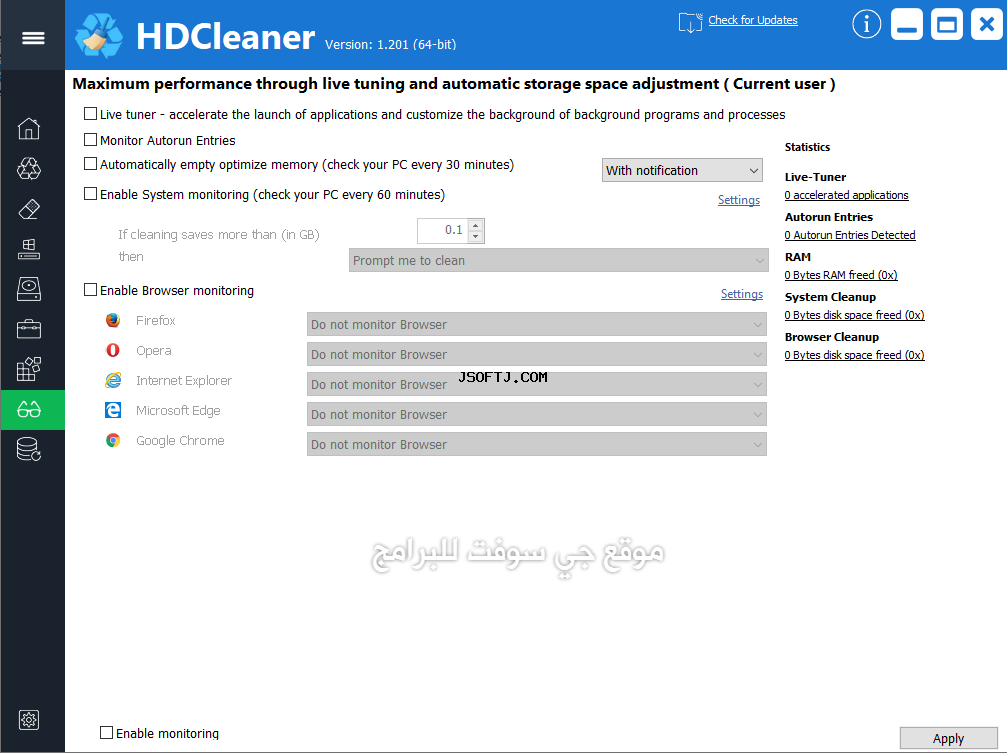Open Google Chrome monitoring dropdown

pos(537,444)
